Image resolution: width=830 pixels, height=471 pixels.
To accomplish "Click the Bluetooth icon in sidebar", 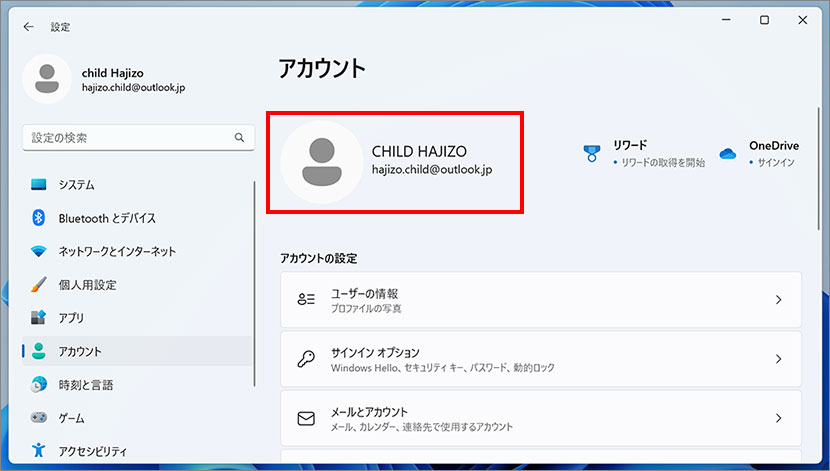I will click(x=39, y=218).
